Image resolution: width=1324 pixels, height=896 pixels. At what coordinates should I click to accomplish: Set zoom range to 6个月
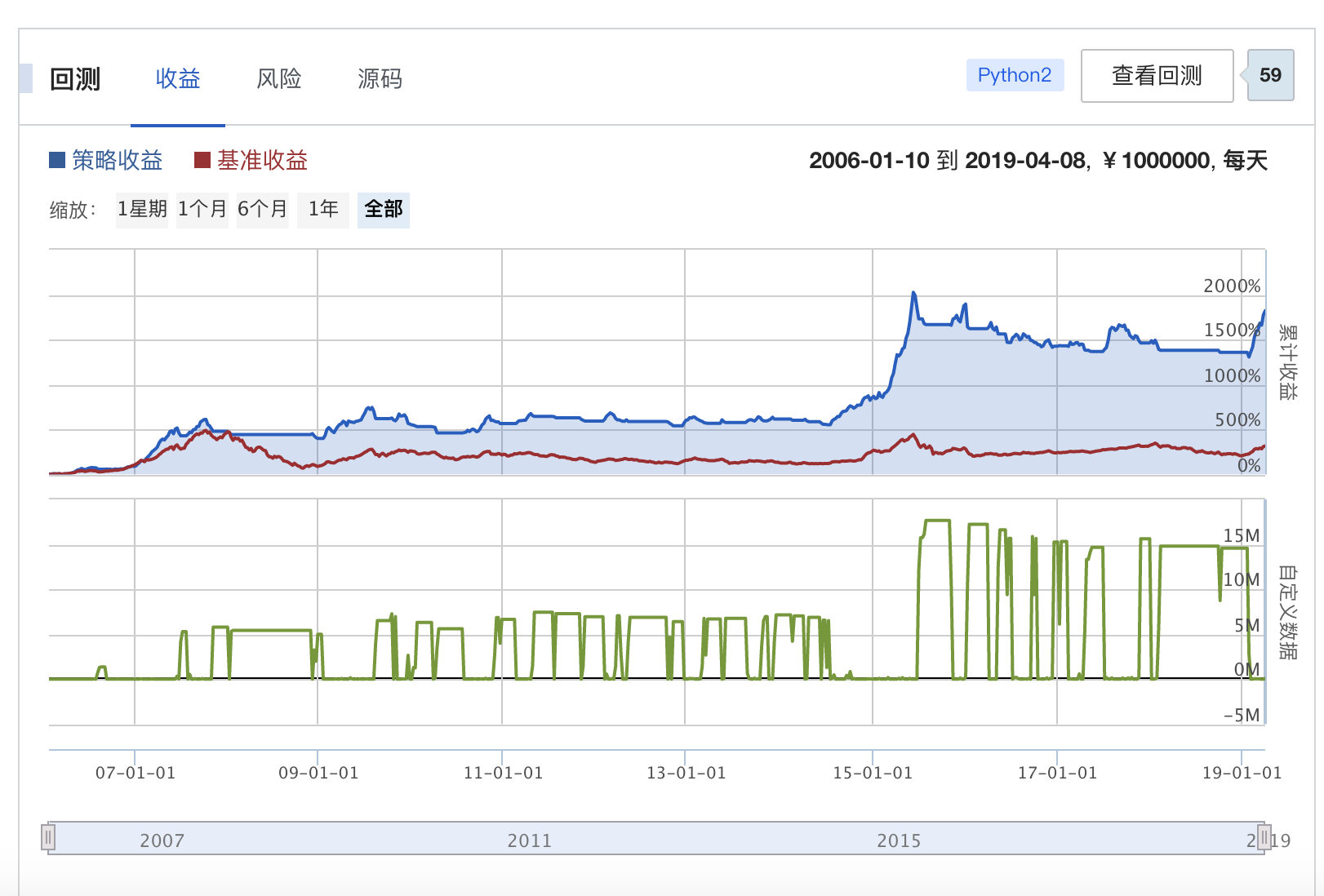[263, 210]
